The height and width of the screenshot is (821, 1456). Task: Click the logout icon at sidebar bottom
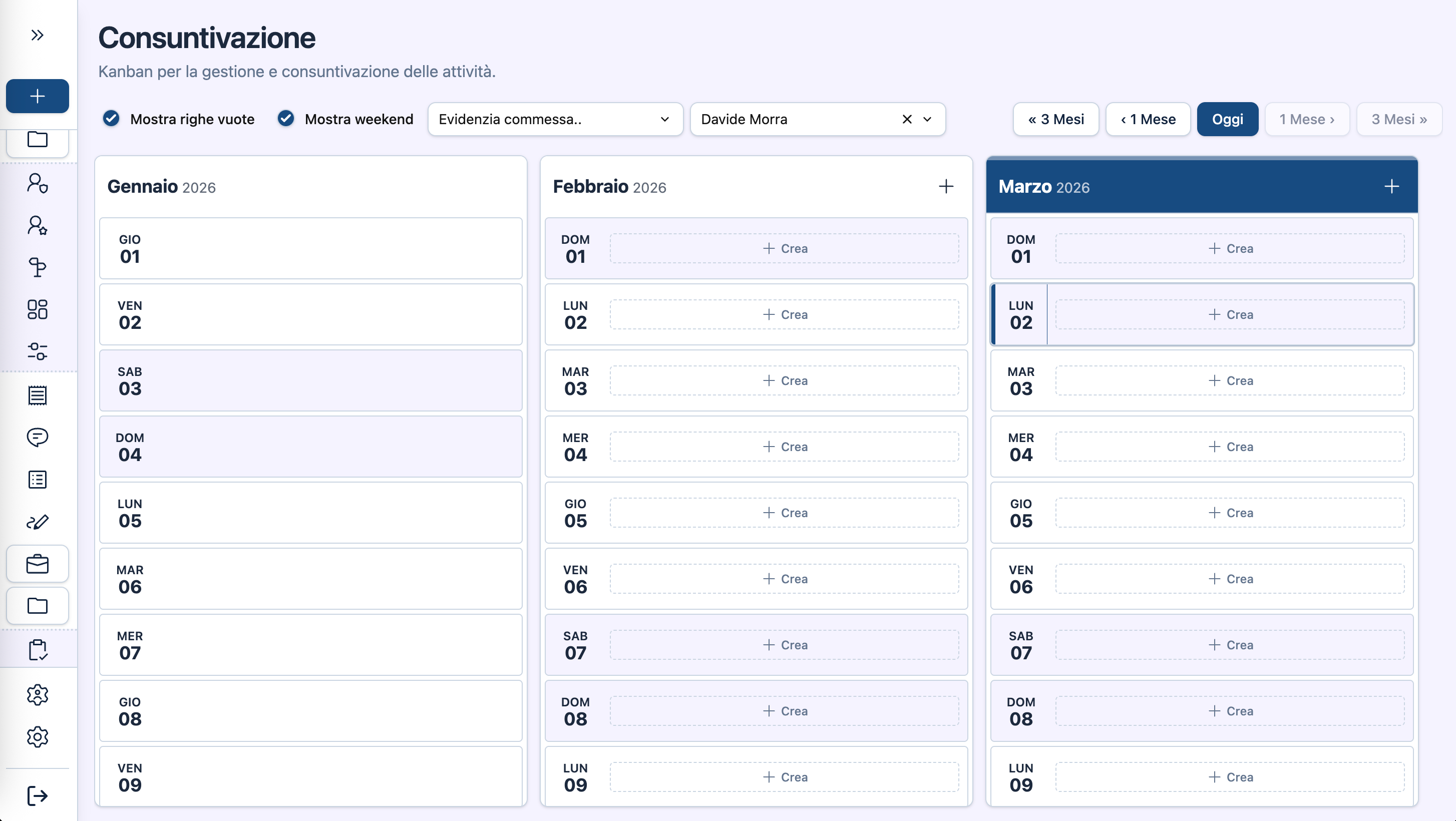click(38, 795)
